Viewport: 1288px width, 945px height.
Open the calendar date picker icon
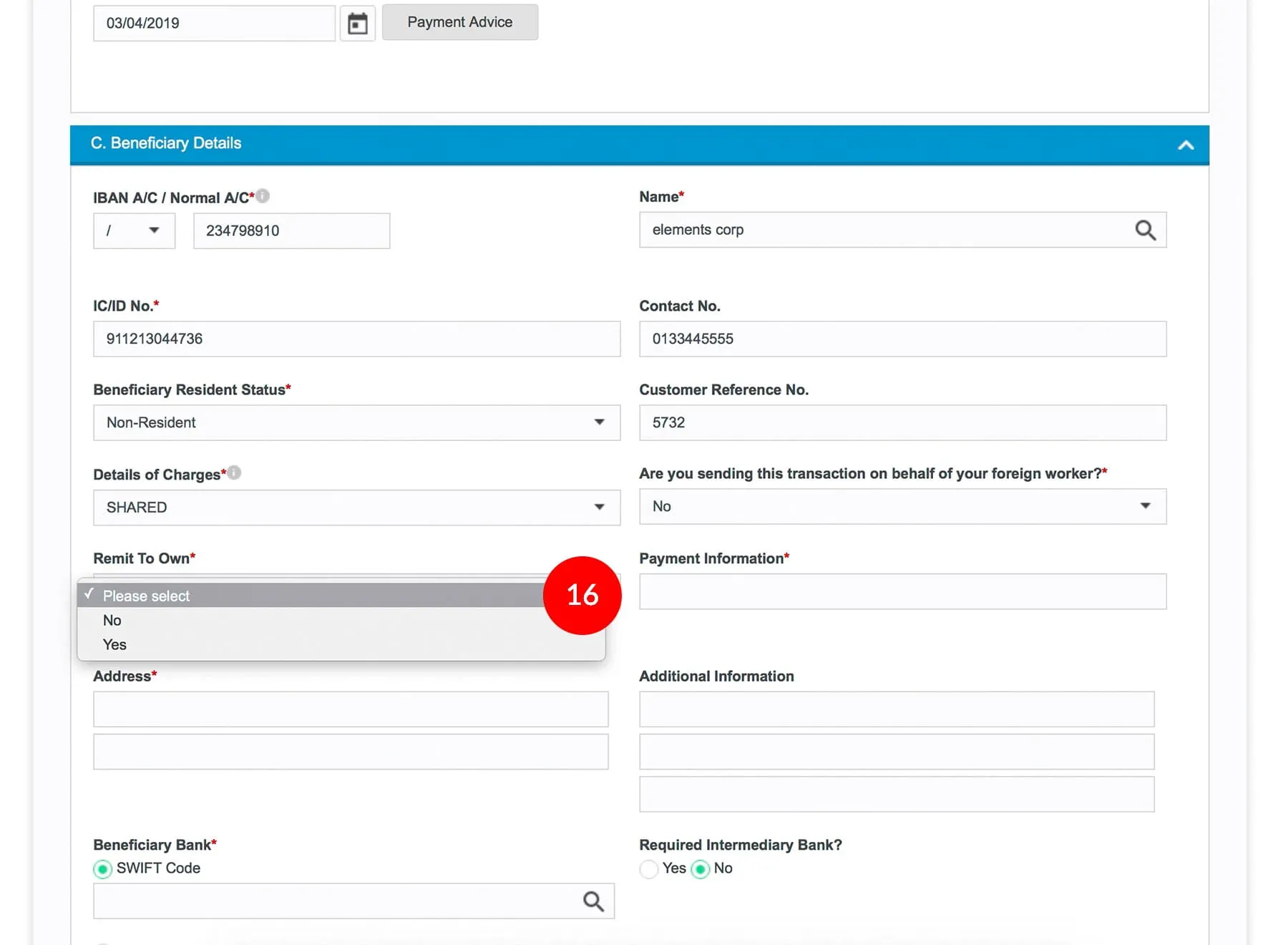[357, 24]
